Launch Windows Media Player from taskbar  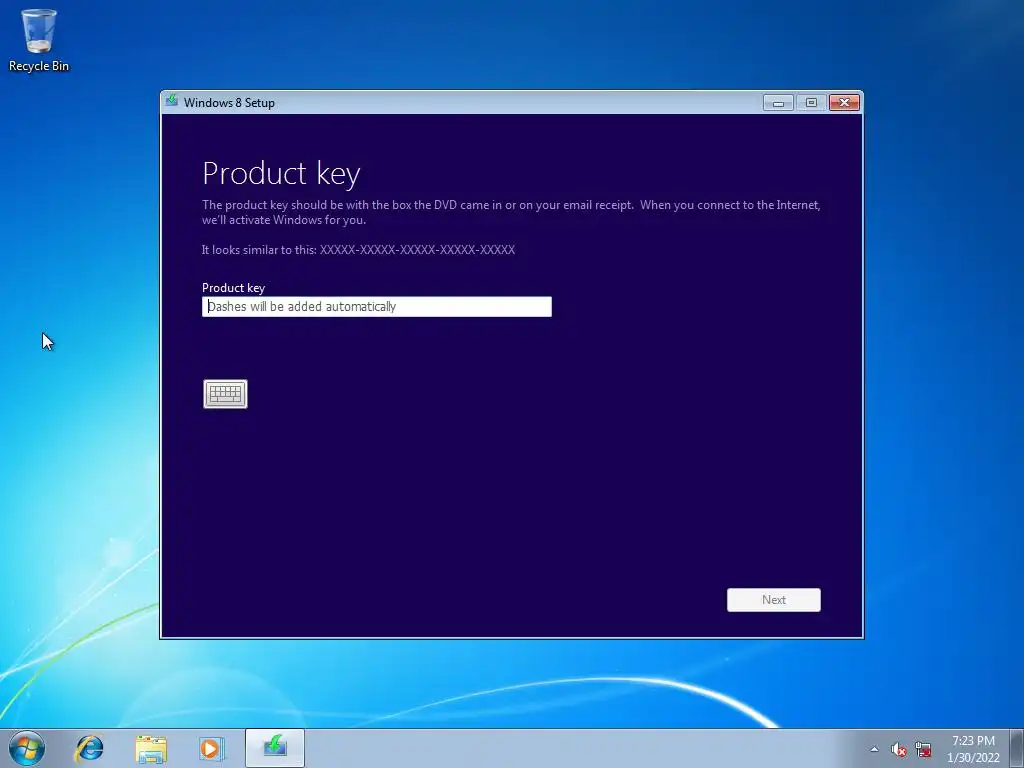212,748
